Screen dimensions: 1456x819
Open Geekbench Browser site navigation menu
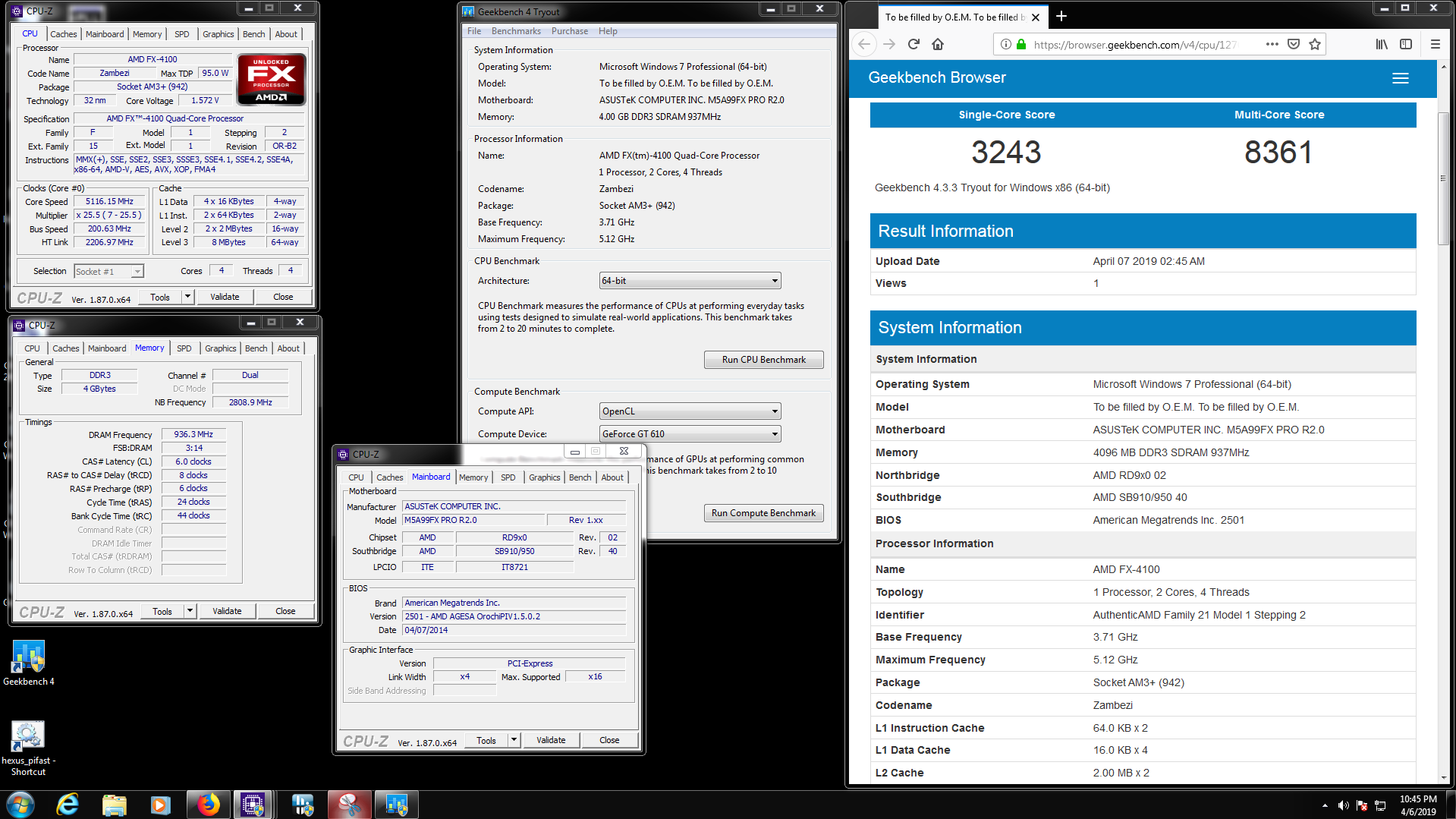1401,78
